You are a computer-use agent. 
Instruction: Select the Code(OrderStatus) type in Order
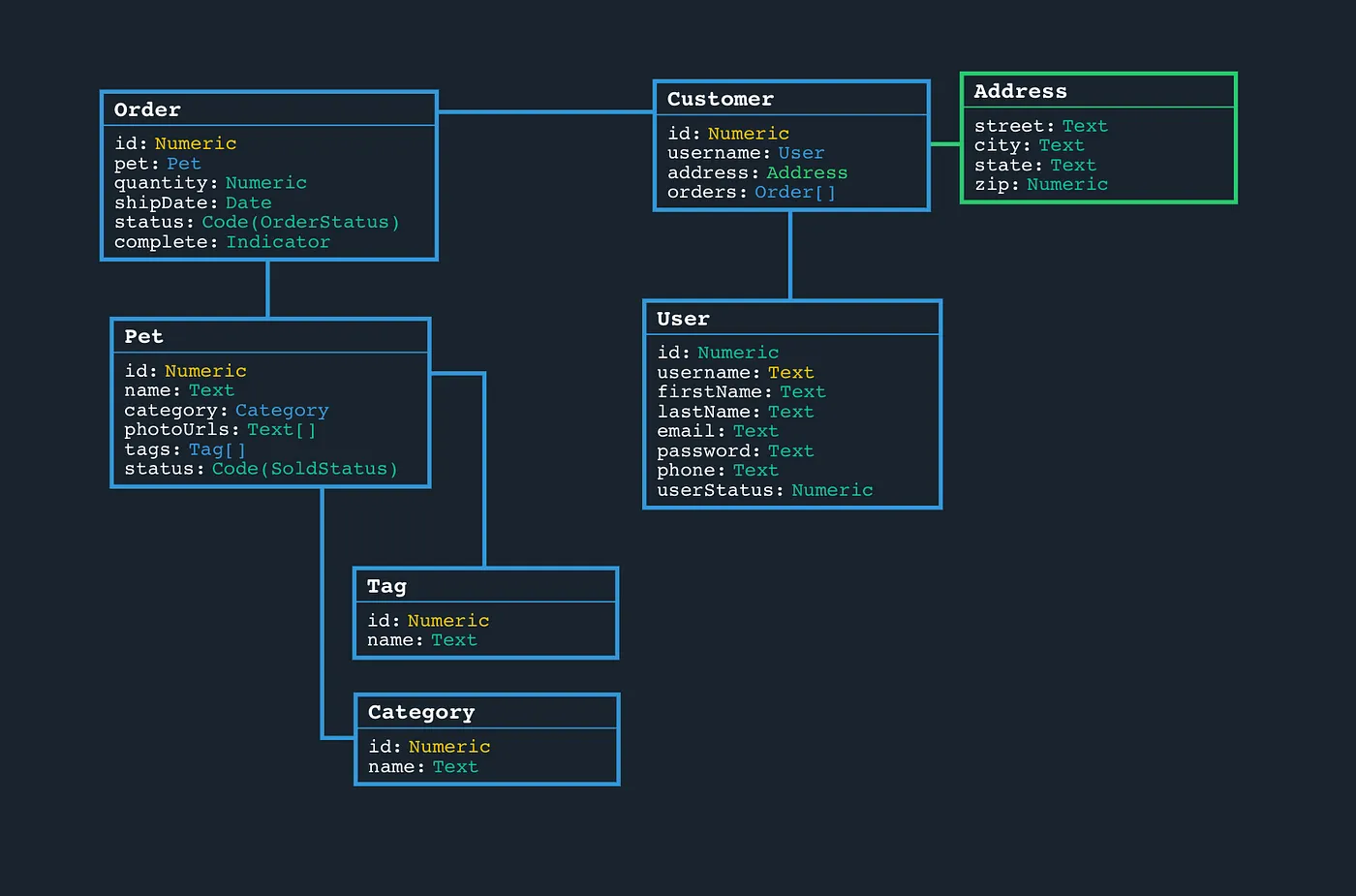(x=300, y=222)
